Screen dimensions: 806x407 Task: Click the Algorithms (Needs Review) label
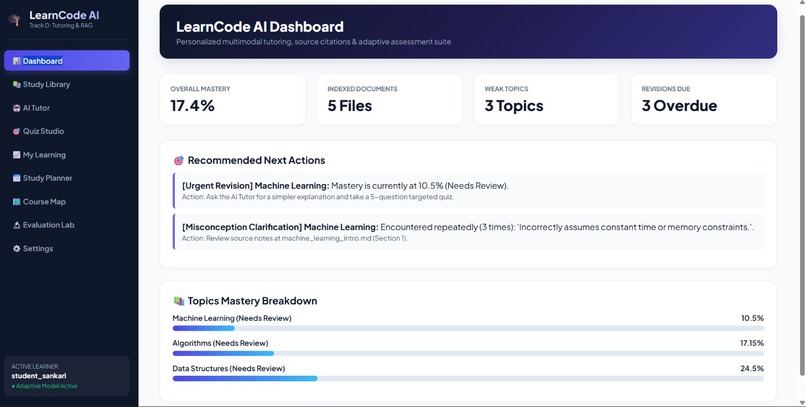point(221,343)
